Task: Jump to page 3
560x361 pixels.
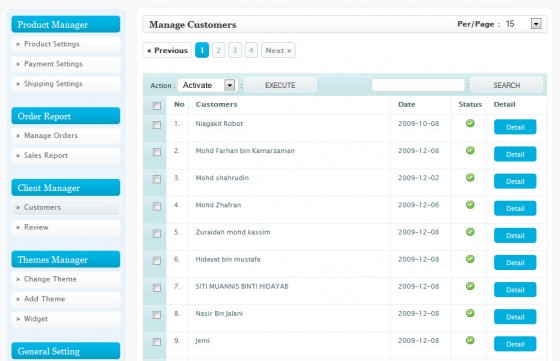Action: click(235, 50)
